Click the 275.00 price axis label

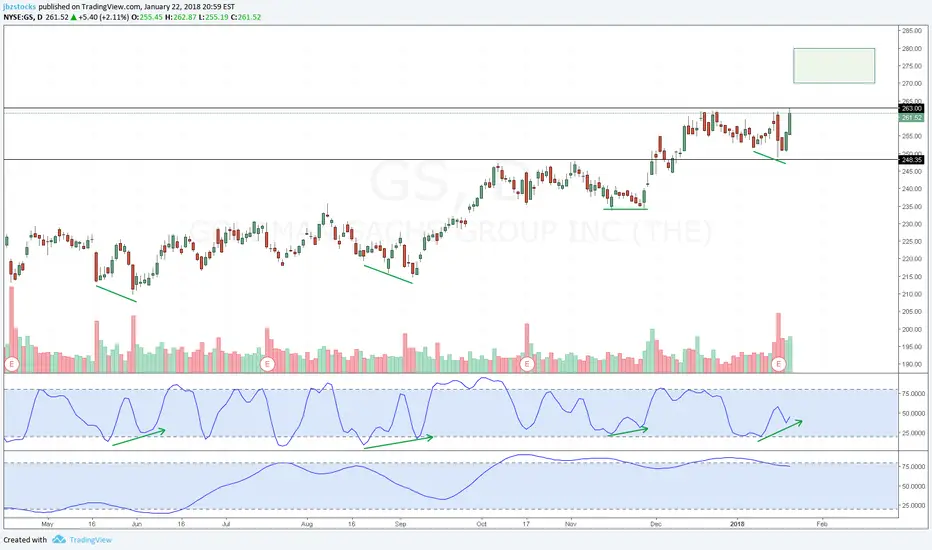[912, 66]
